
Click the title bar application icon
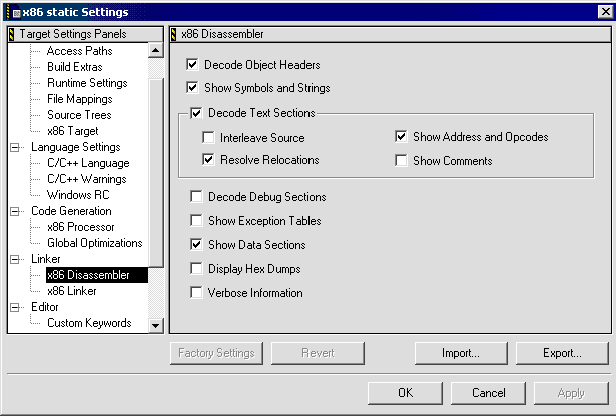coord(14,12)
